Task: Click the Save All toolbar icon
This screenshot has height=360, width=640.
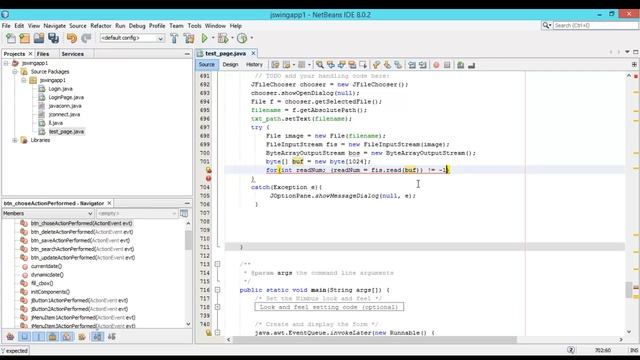Action: click(53, 38)
